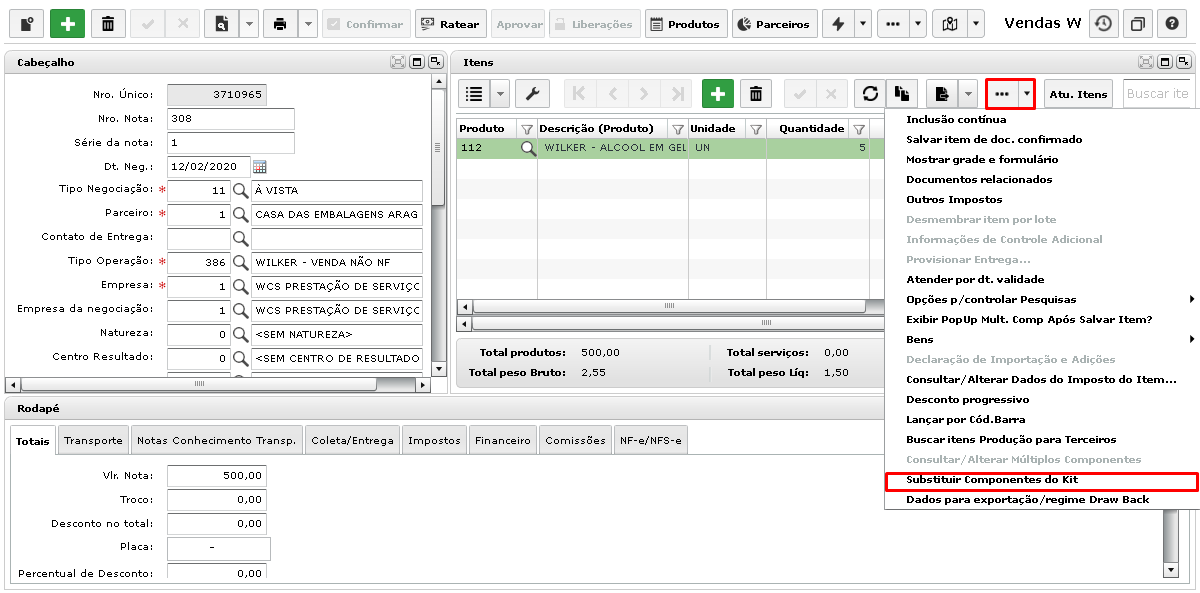Open the calendar picker beside Dt. Neg.
The width and height of the screenshot is (1200, 593).
[260, 166]
